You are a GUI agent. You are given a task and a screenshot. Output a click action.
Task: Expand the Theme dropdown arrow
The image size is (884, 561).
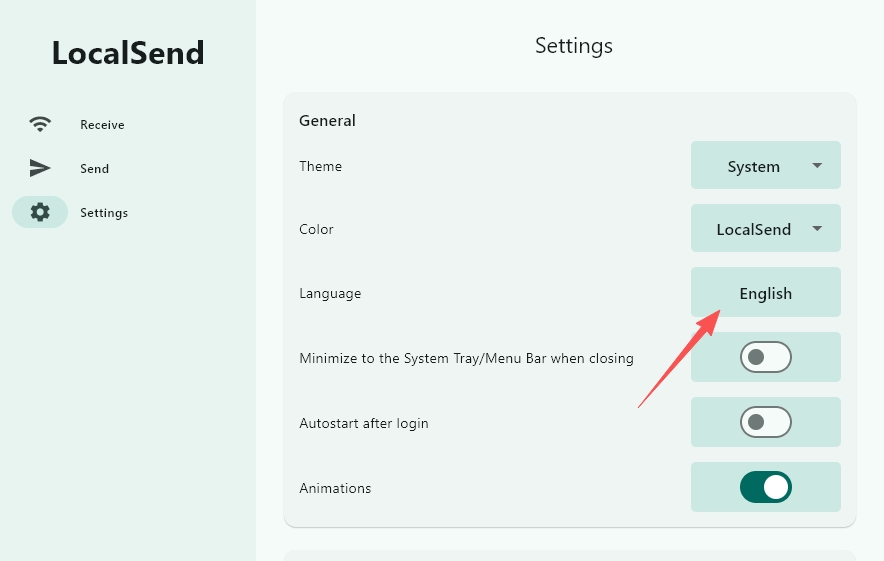pos(817,166)
